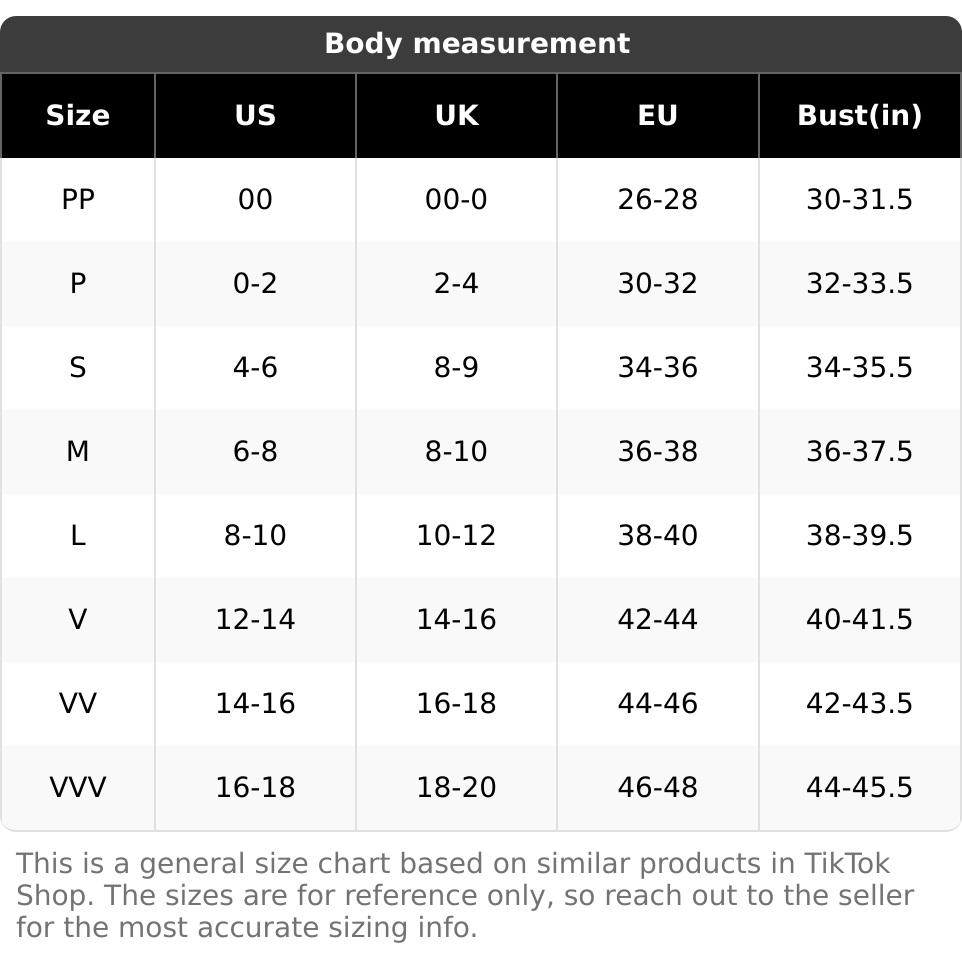
Task: Pick the V size cell
Action: point(78,620)
